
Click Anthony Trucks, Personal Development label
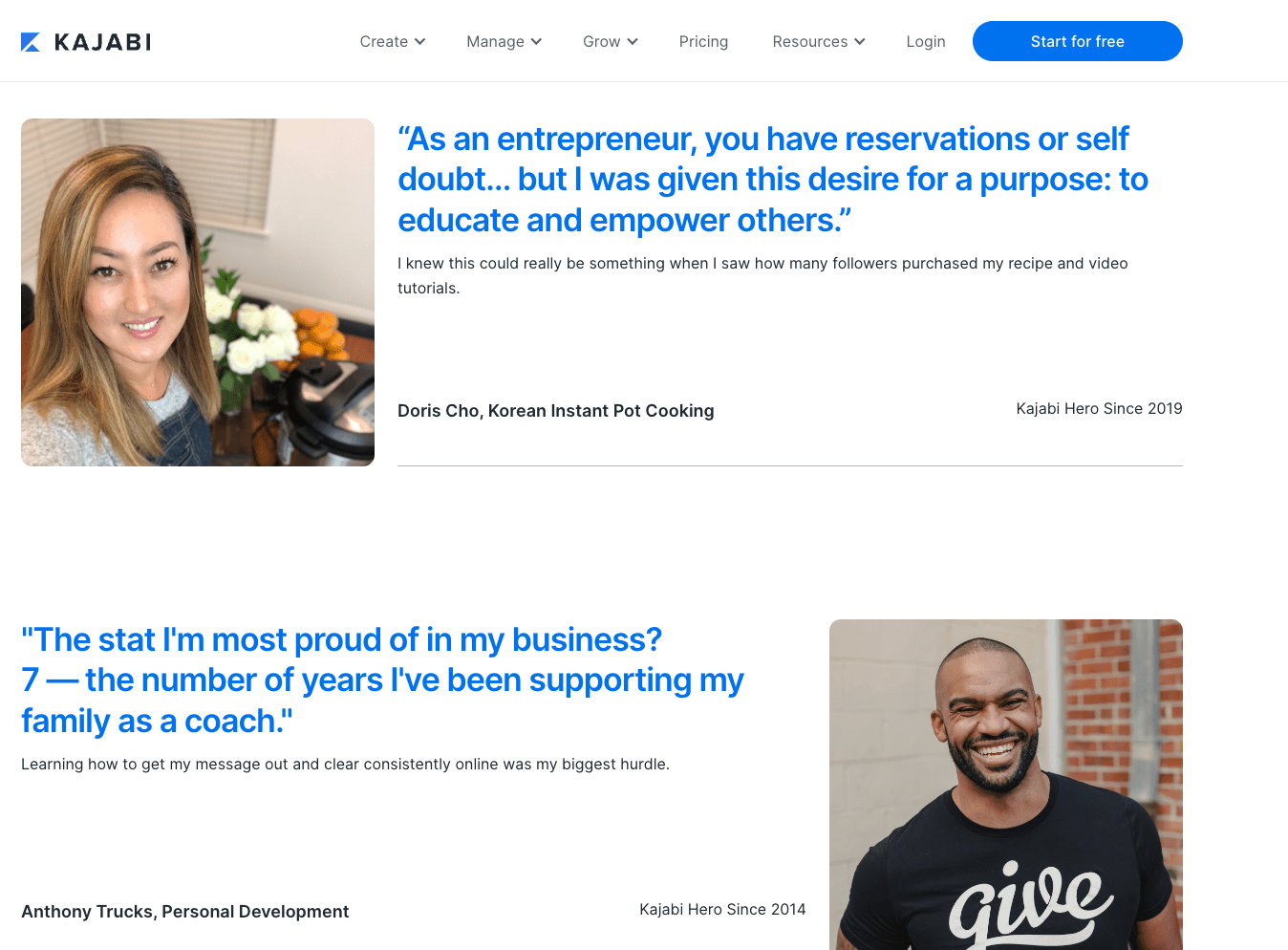184,911
